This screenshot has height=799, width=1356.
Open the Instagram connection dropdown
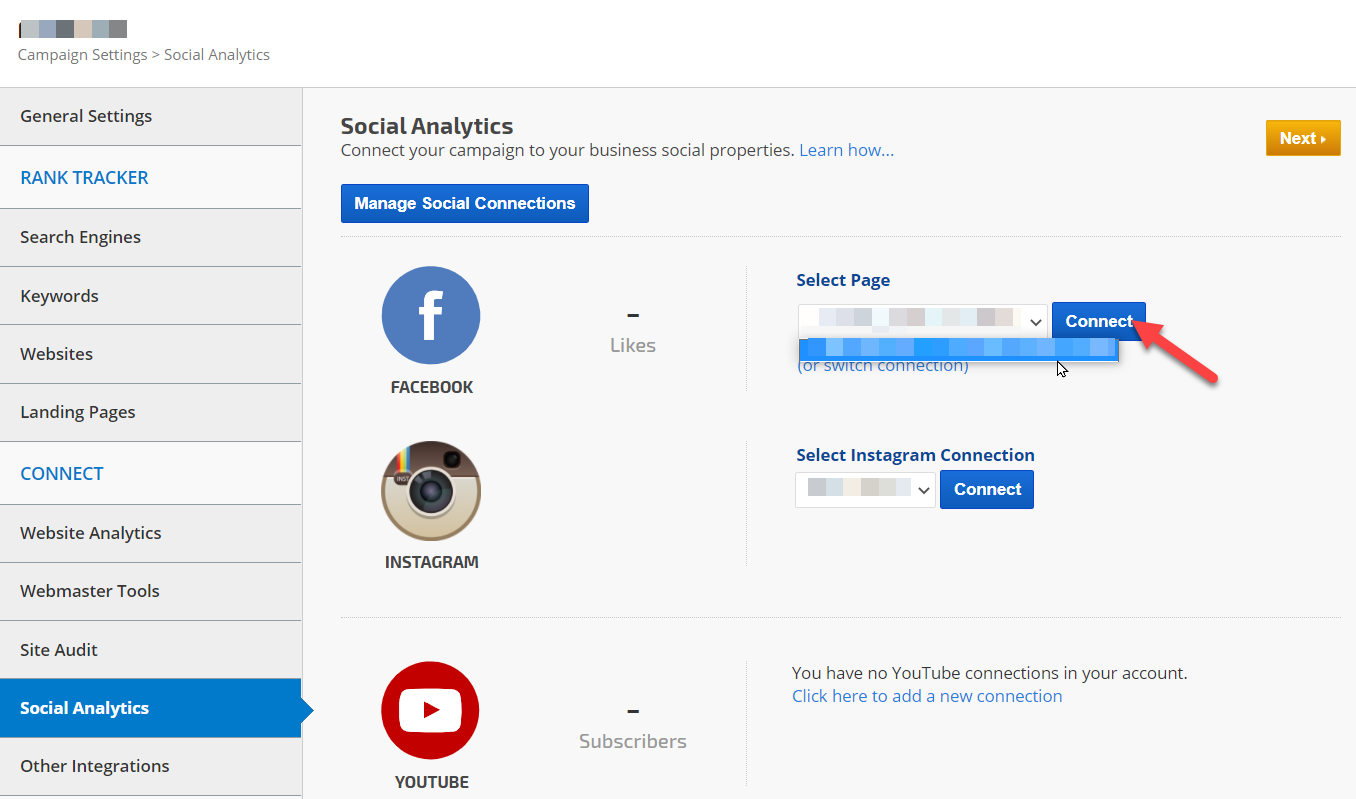865,490
